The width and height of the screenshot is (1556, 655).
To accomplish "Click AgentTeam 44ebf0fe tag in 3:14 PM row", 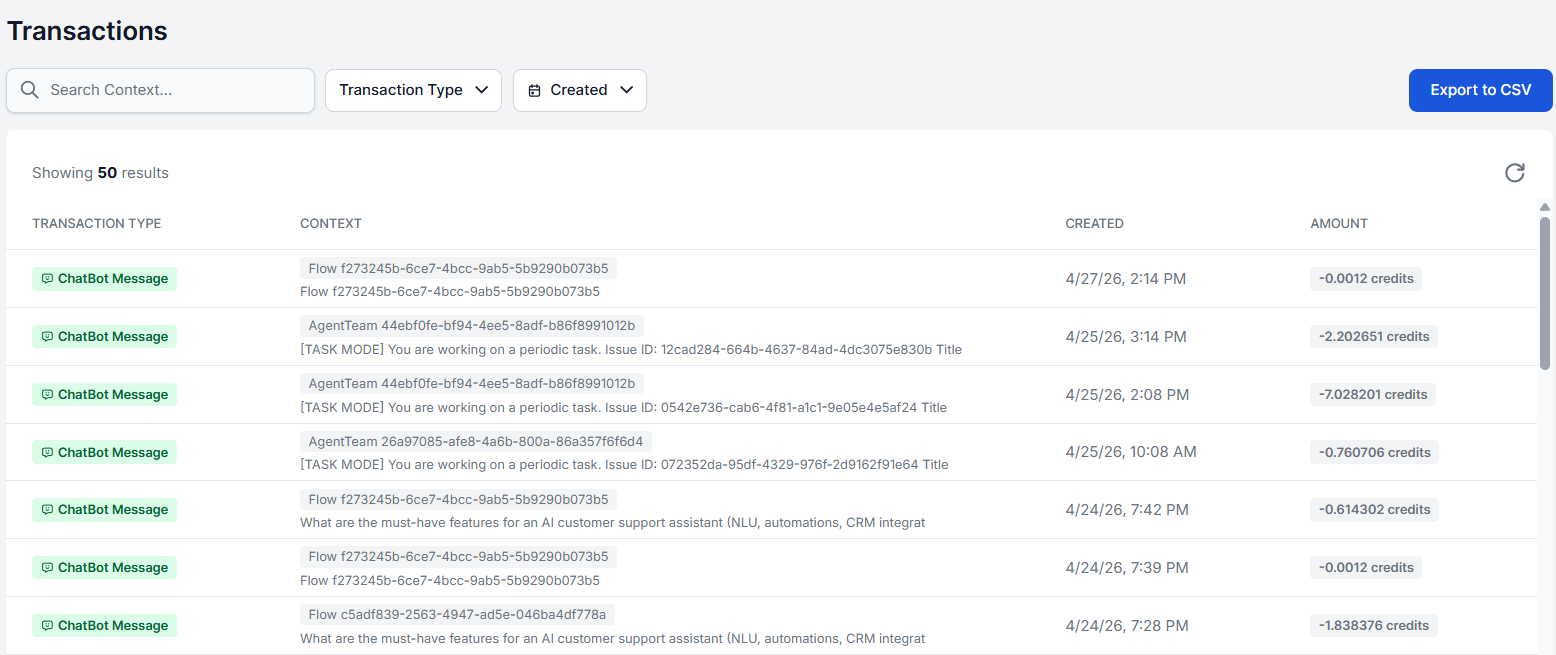I will tap(472, 326).
